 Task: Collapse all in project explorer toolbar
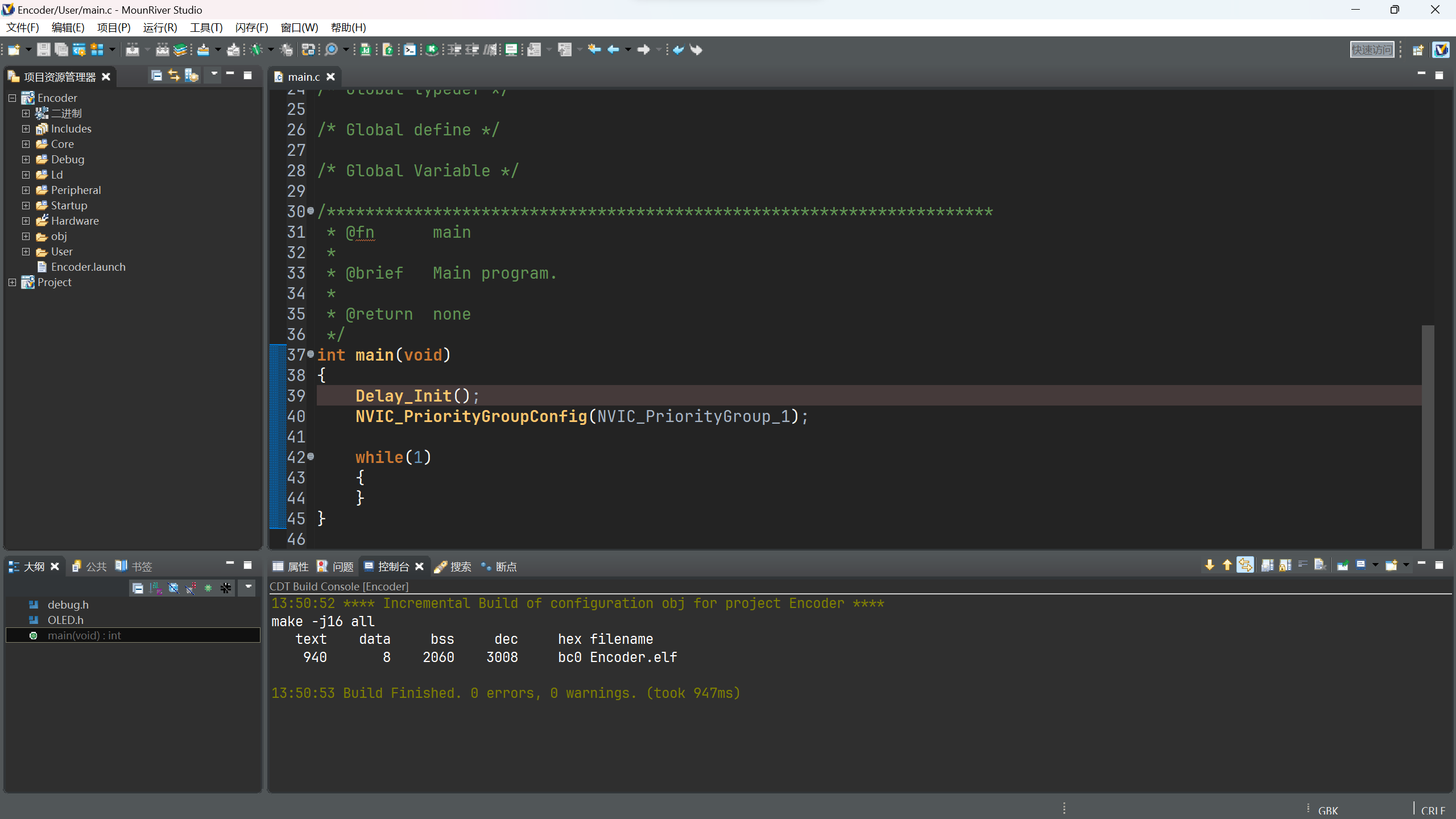156,76
